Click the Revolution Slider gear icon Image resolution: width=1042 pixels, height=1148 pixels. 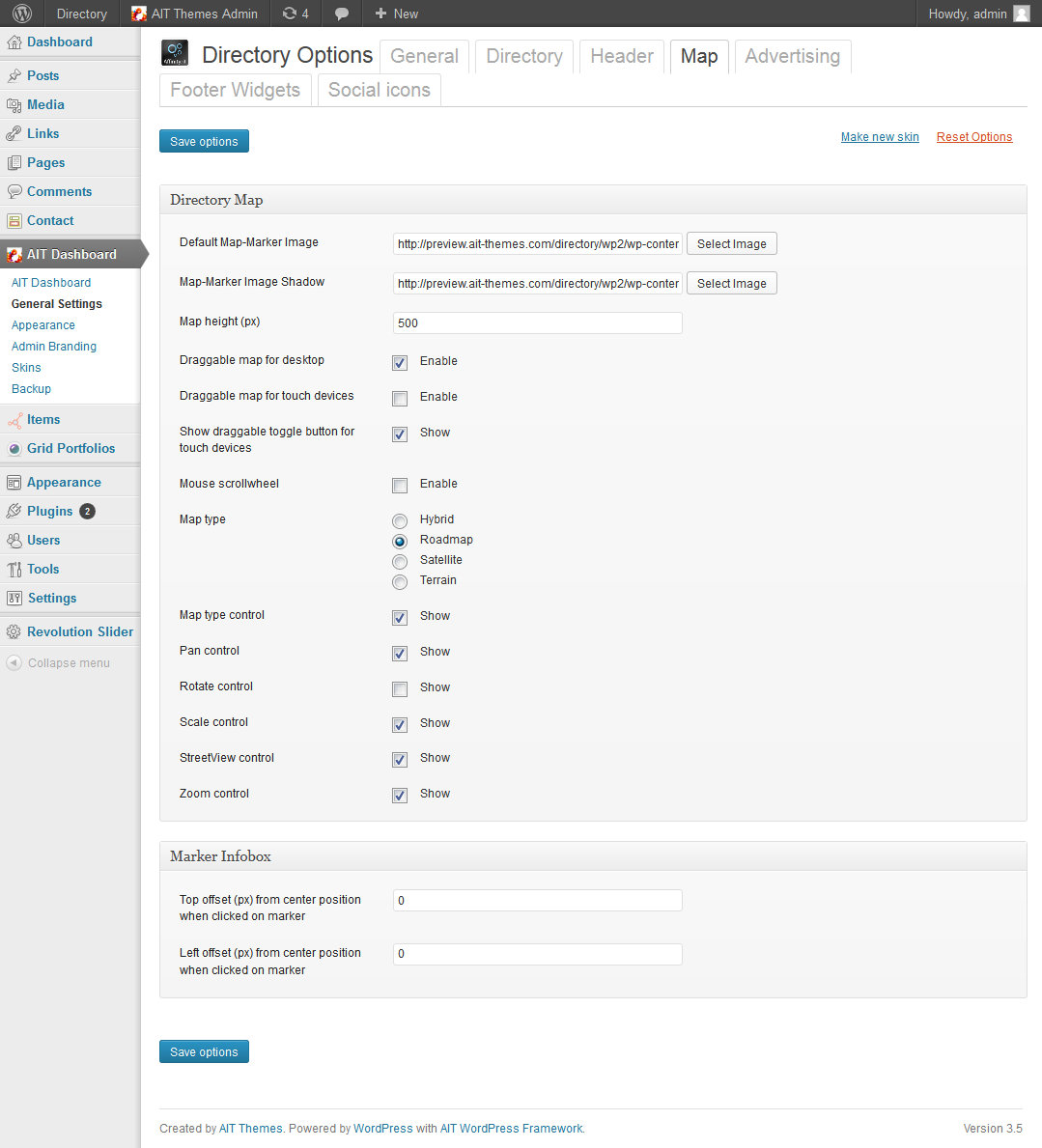[14, 631]
